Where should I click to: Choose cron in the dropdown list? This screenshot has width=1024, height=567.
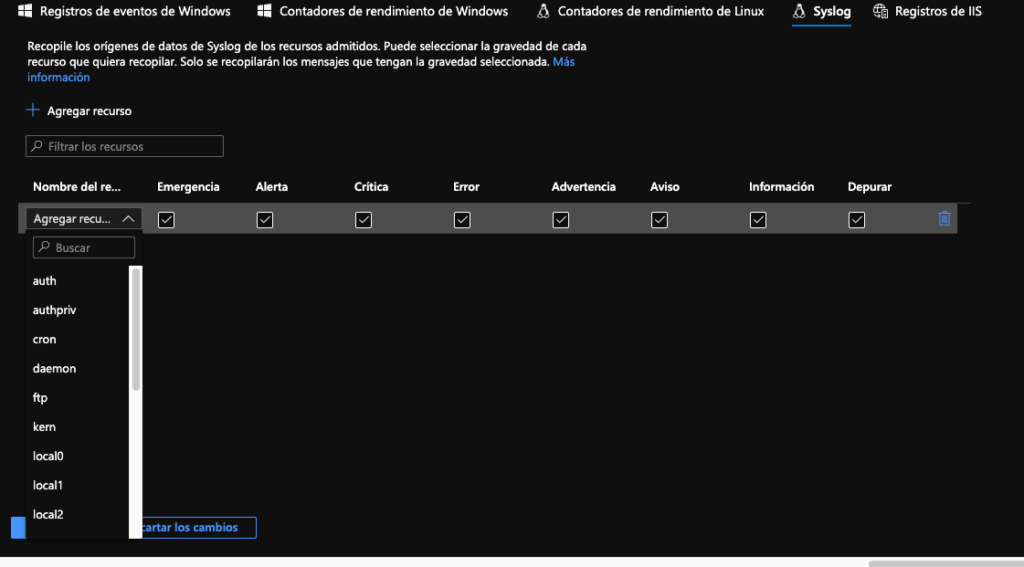coord(77,340)
